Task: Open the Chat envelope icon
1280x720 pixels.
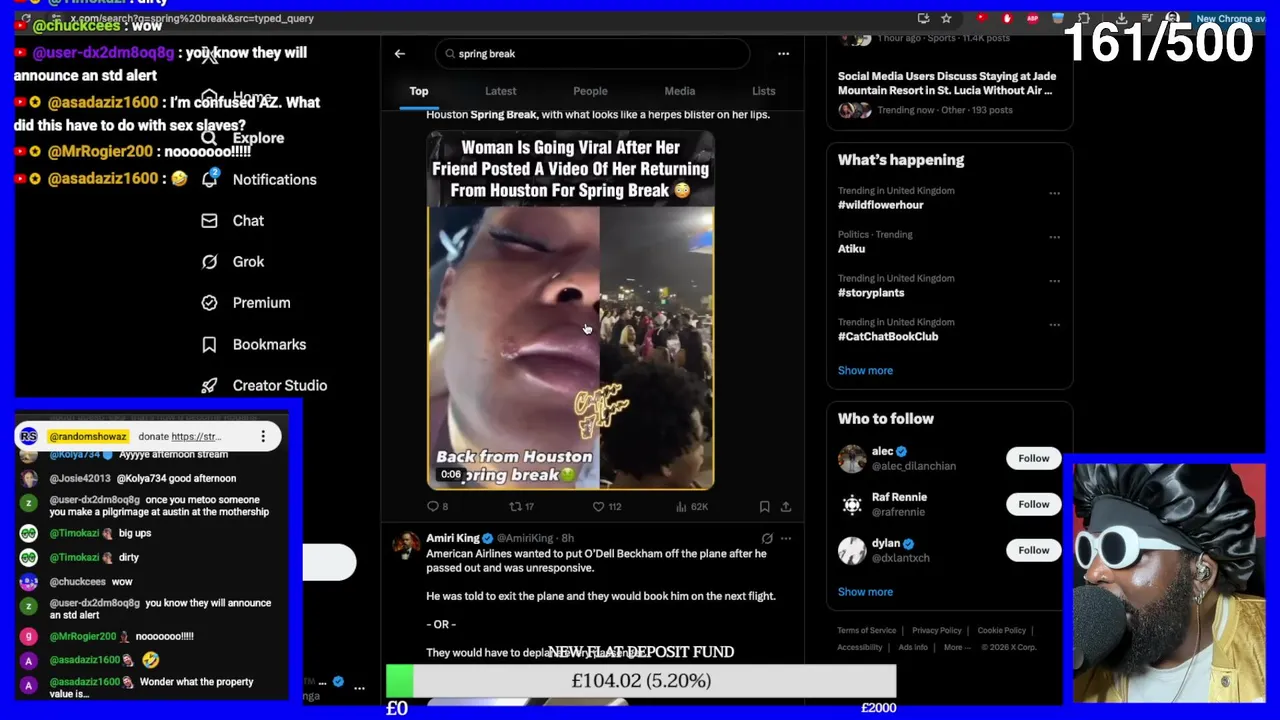Action: click(x=209, y=220)
